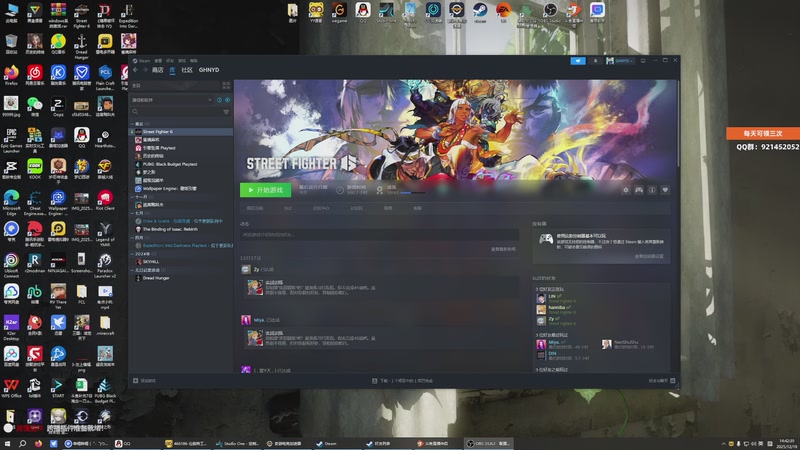The height and width of the screenshot is (450, 800).
Task: Toggle favorite heart for Street Fighter 6
Action: (665, 190)
